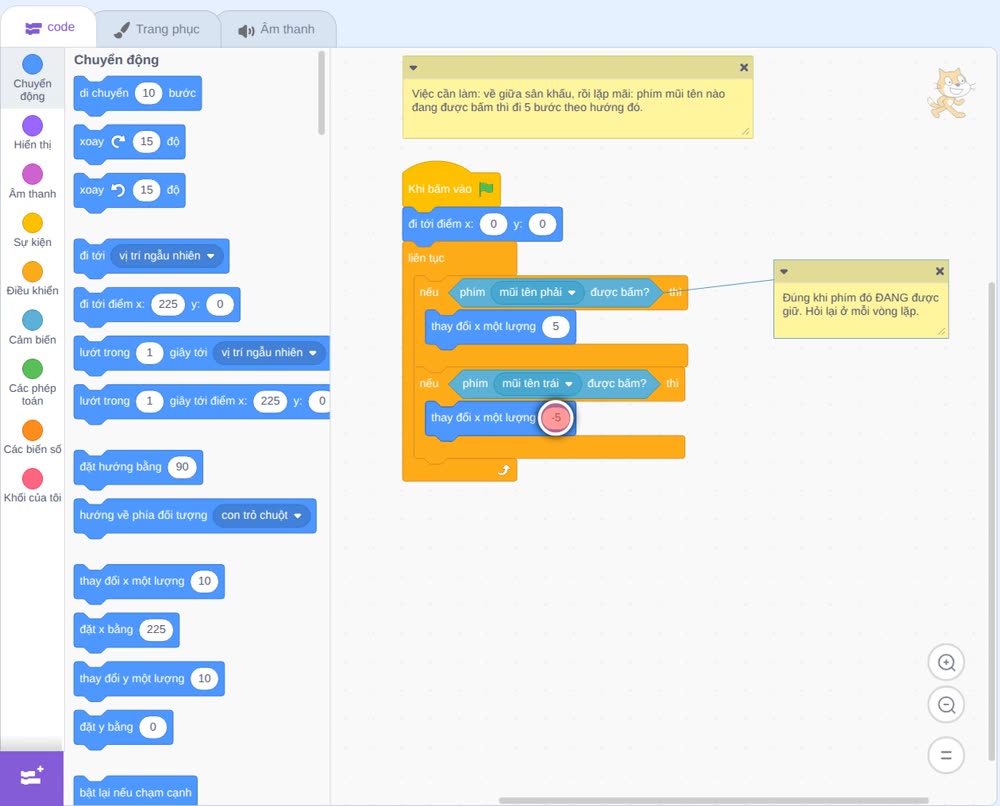Collapse the top yellow comment with its arrow
The height and width of the screenshot is (806, 1000).
[x=413, y=68]
